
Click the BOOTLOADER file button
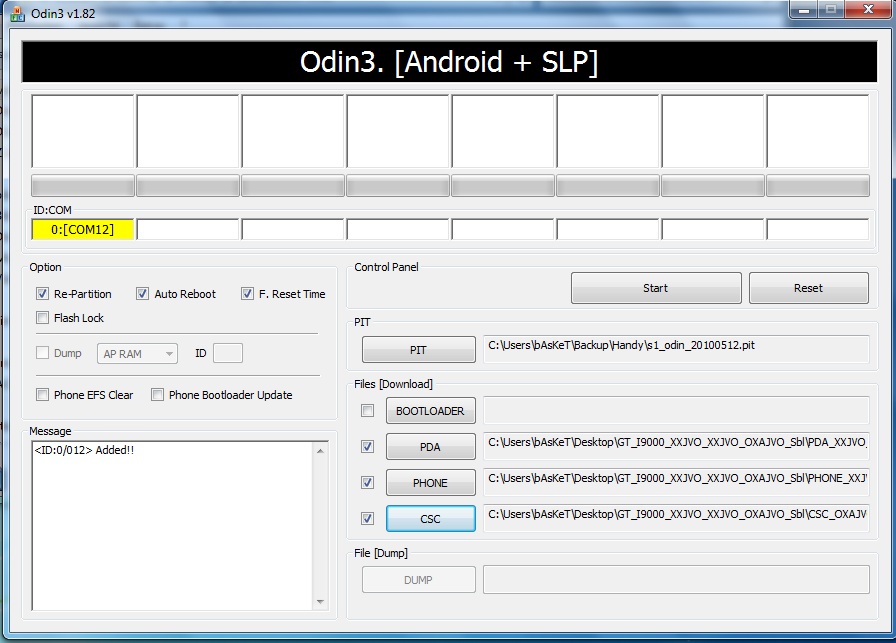point(430,411)
